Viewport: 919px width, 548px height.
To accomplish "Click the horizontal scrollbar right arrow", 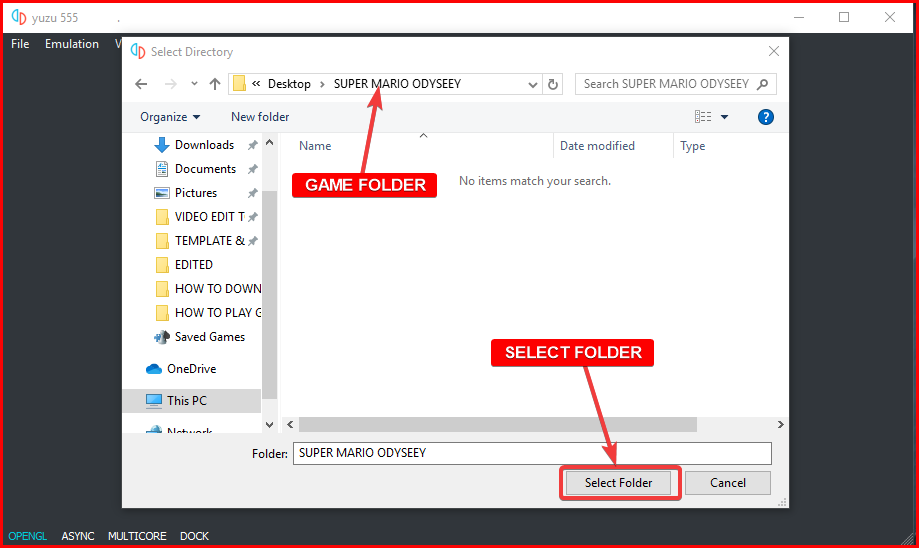I will (x=780, y=424).
